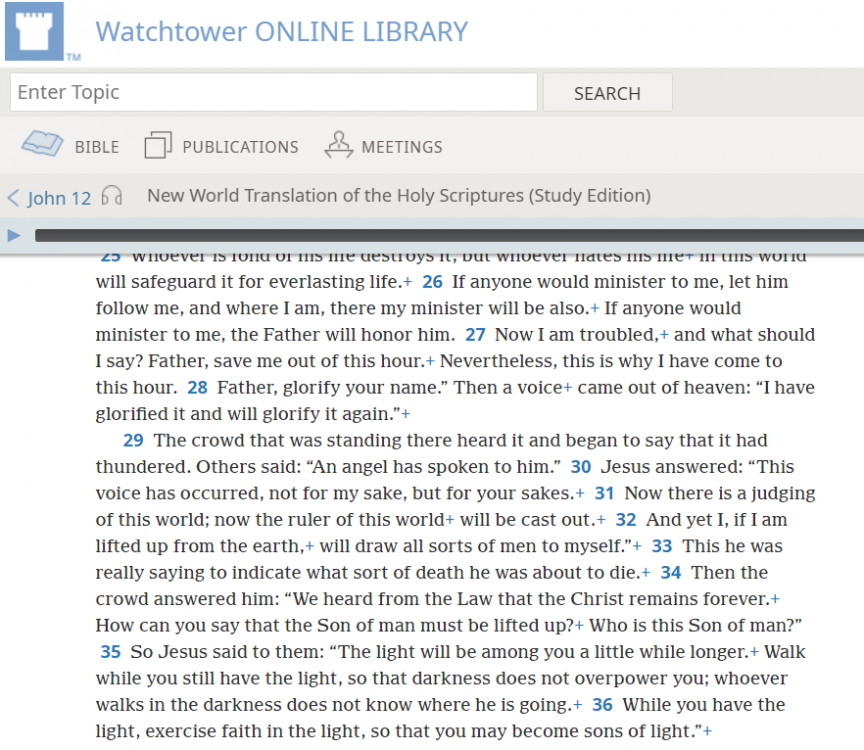This screenshot has height=750, width=864.
Task: Play the John 12 audio recording
Action: click(x=12, y=234)
